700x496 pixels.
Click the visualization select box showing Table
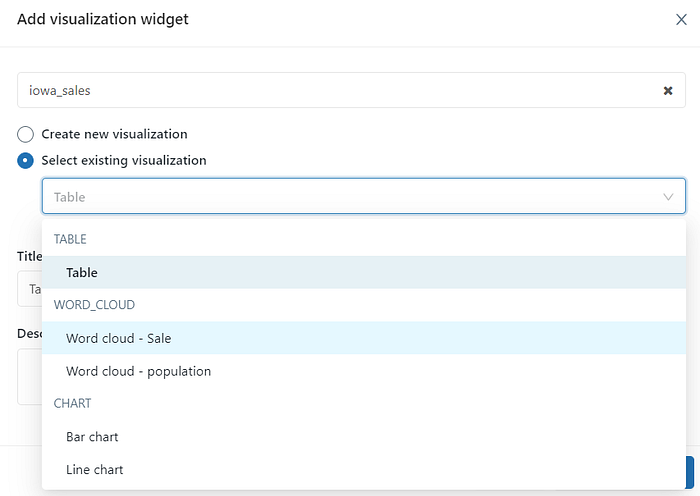(364, 196)
